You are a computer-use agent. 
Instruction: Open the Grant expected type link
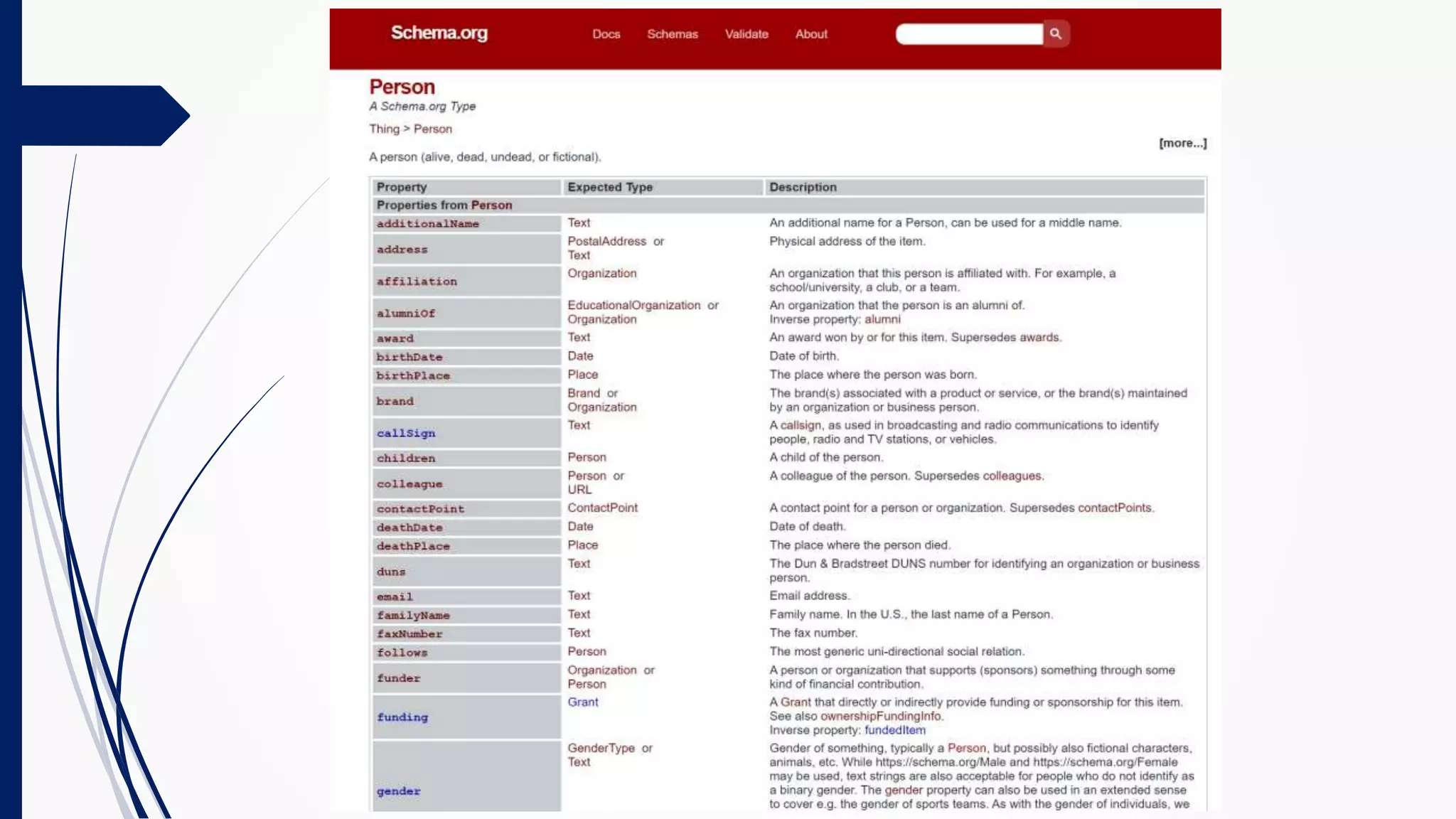tap(582, 702)
